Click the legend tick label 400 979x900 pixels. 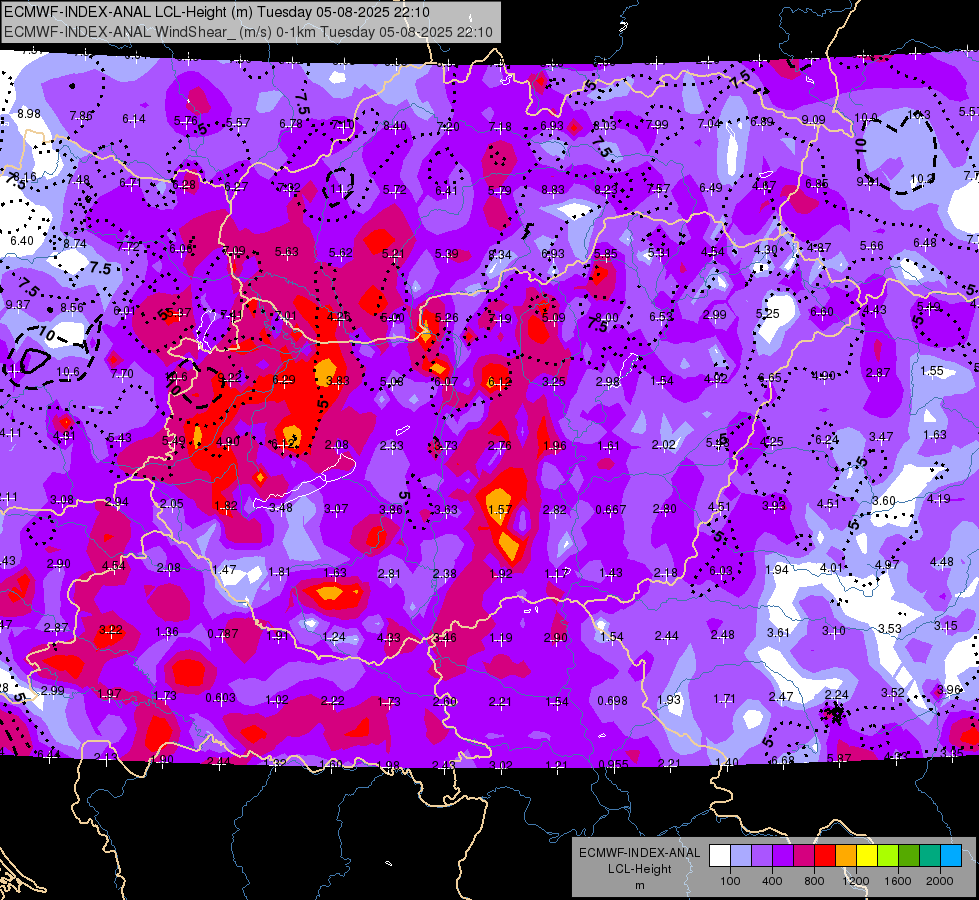(772, 881)
